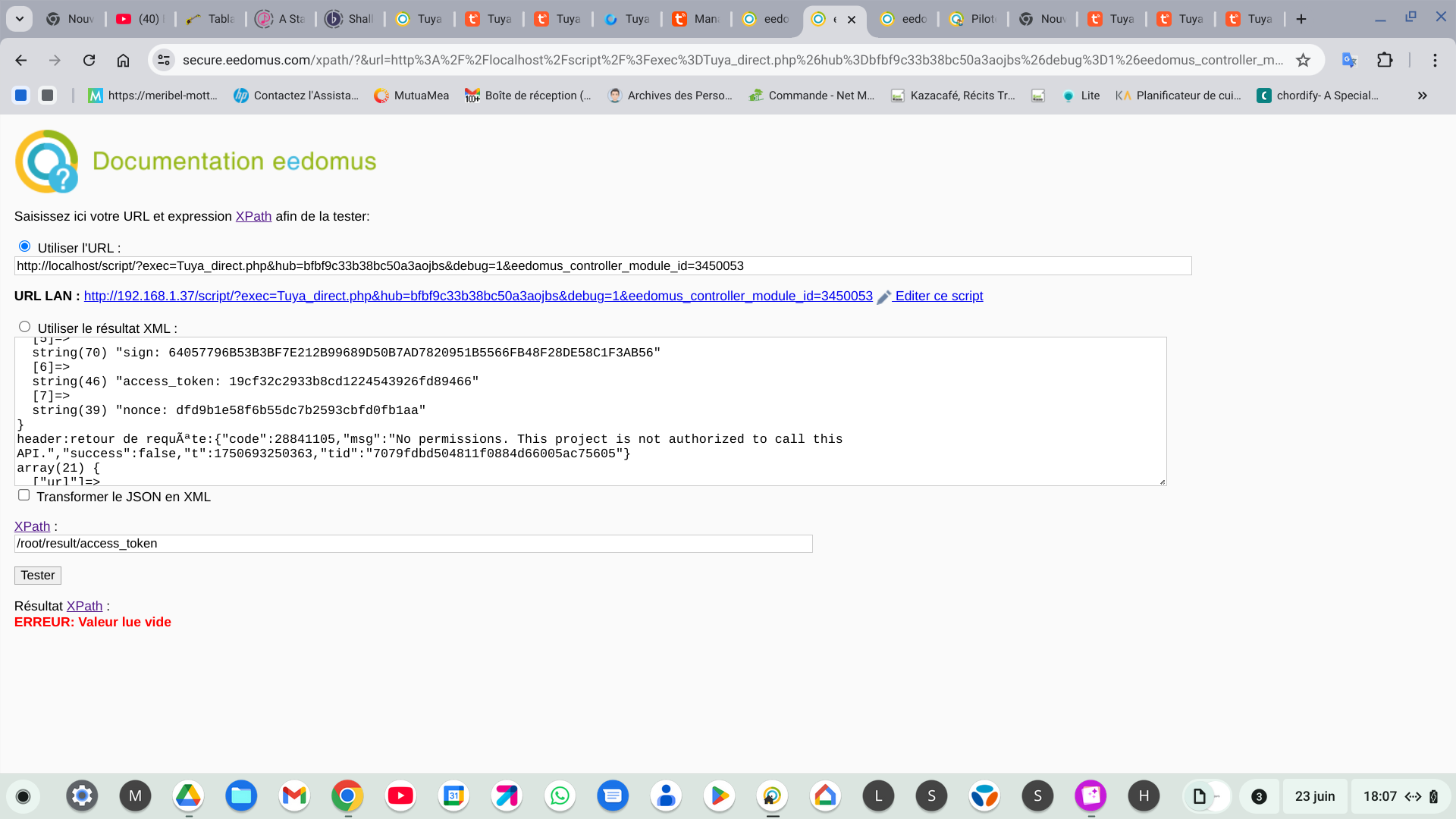Click the gray square bookmark icon
The height and width of the screenshot is (819, 1456).
click(48, 95)
